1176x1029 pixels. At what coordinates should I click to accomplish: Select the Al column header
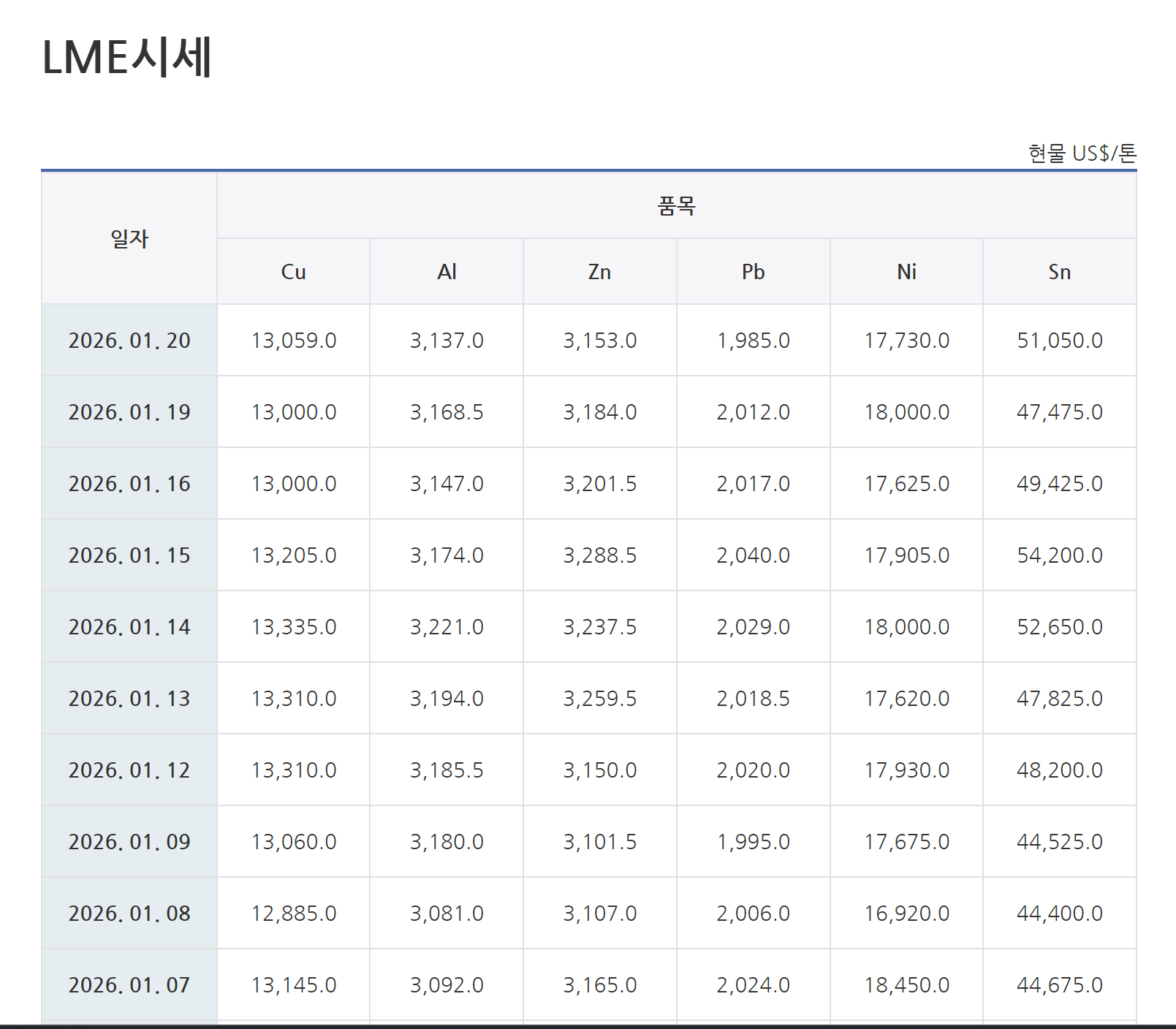coord(447,272)
